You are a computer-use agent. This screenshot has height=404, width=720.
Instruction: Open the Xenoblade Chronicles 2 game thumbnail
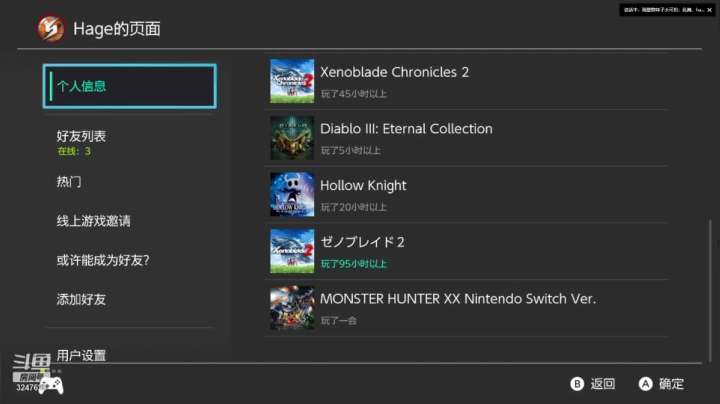(292, 81)
